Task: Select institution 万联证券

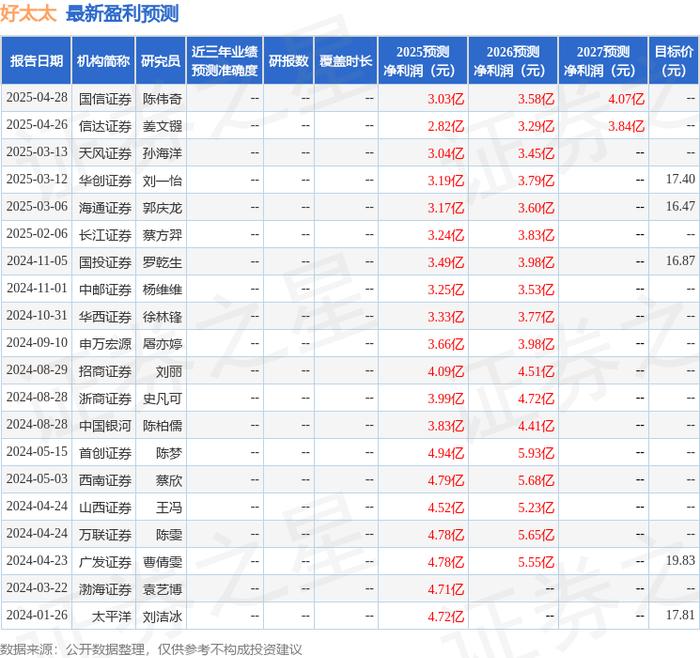Action: pyautogui.click(x=105, y=534)
